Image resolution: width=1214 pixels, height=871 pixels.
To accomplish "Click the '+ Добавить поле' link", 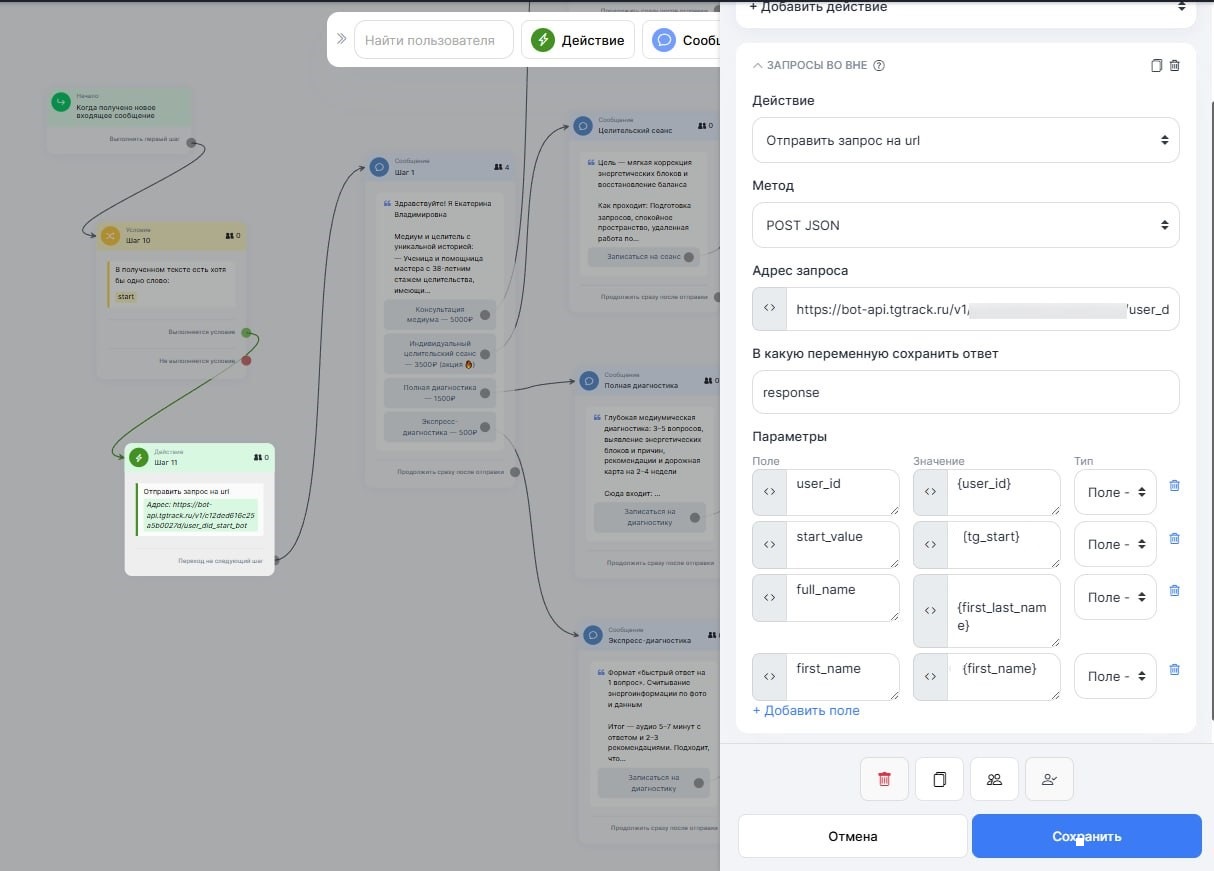I will coord(806,710).
